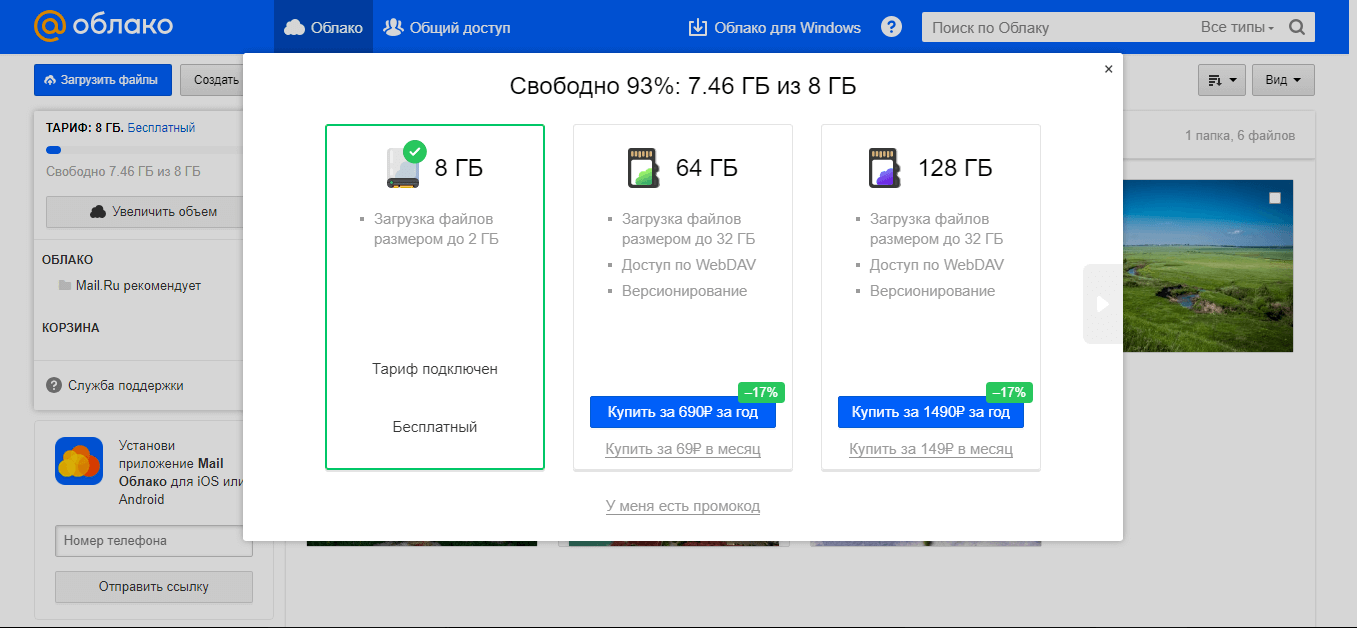Open the Общий доступ tab
Viewport: 1357px width, 628px height.
click(x=446, y=27)
